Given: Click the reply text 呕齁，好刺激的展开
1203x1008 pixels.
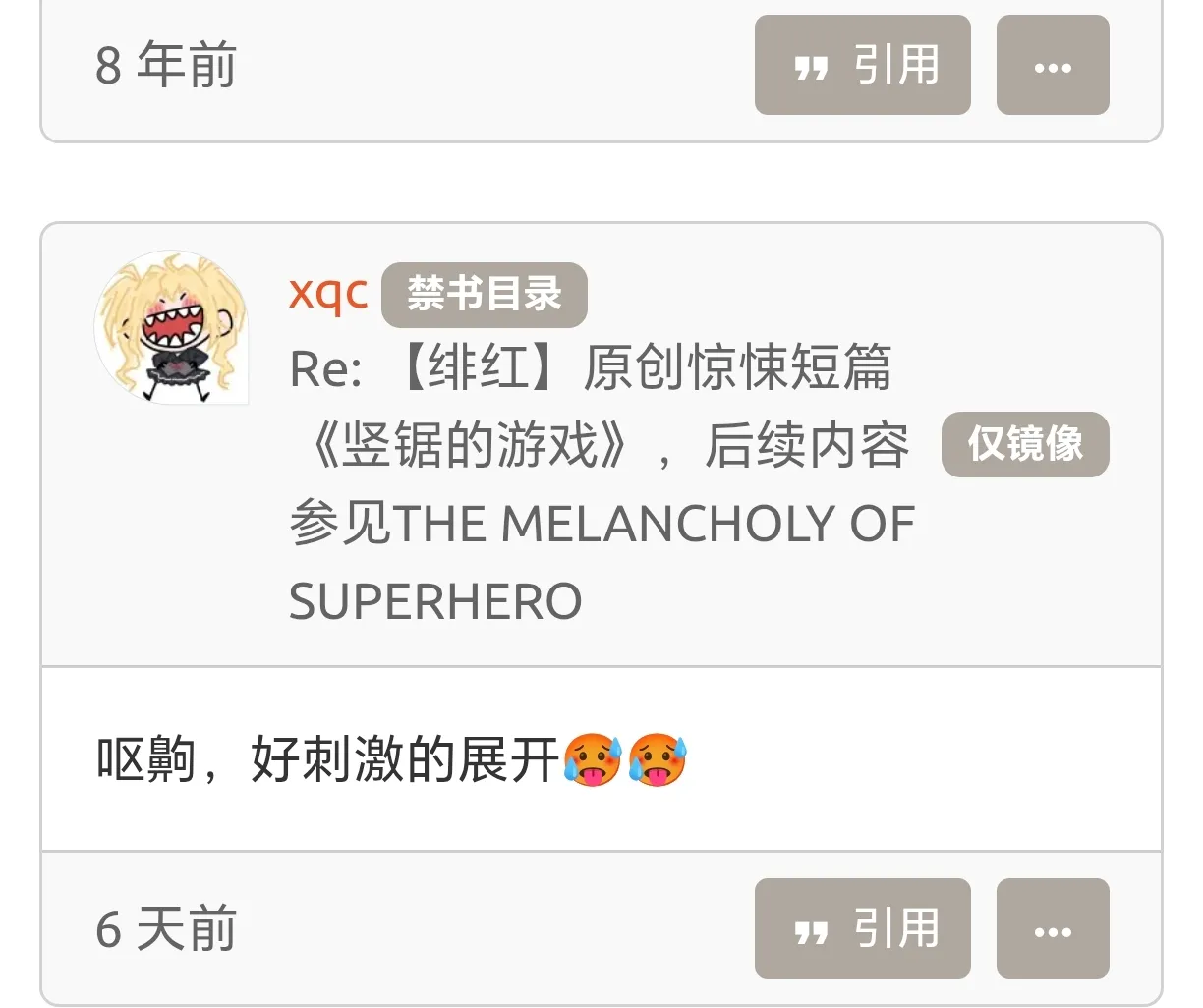Looking at the screenshot, I should 327,759.
